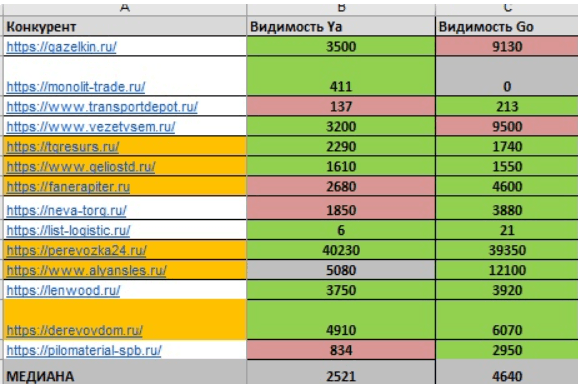Open the perevozka24.ru link

pyautogui.click(x=76, y=251)
